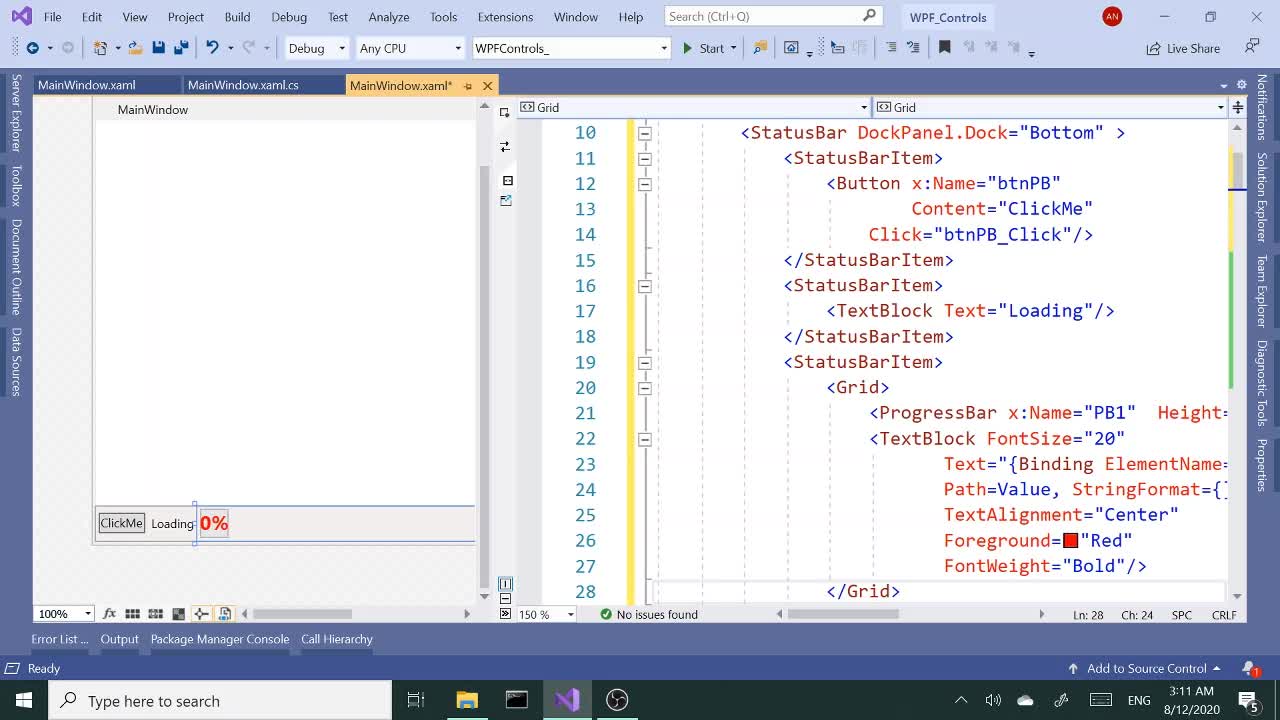Collapse the StatusBar element on line 10

tap(645, 133)
